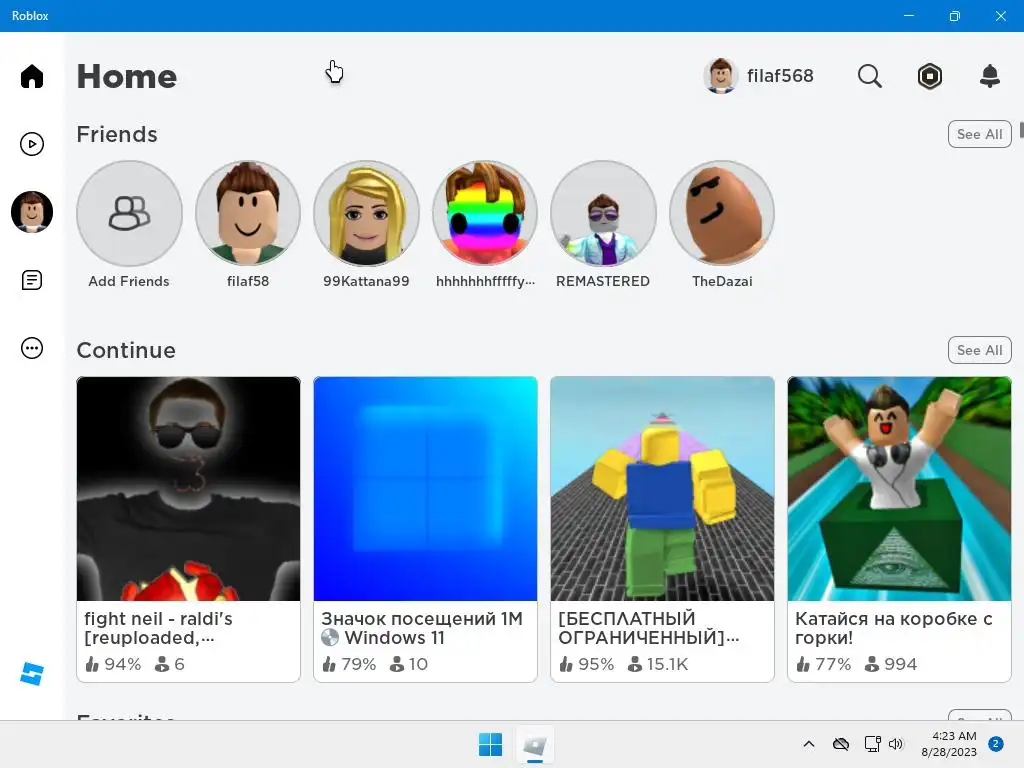The height and width of the screenshot is (768, 1024).
Task: Open the rainbow-faced hhhhhhhfffffy friend avatar
Action: (x=485, y=214)
